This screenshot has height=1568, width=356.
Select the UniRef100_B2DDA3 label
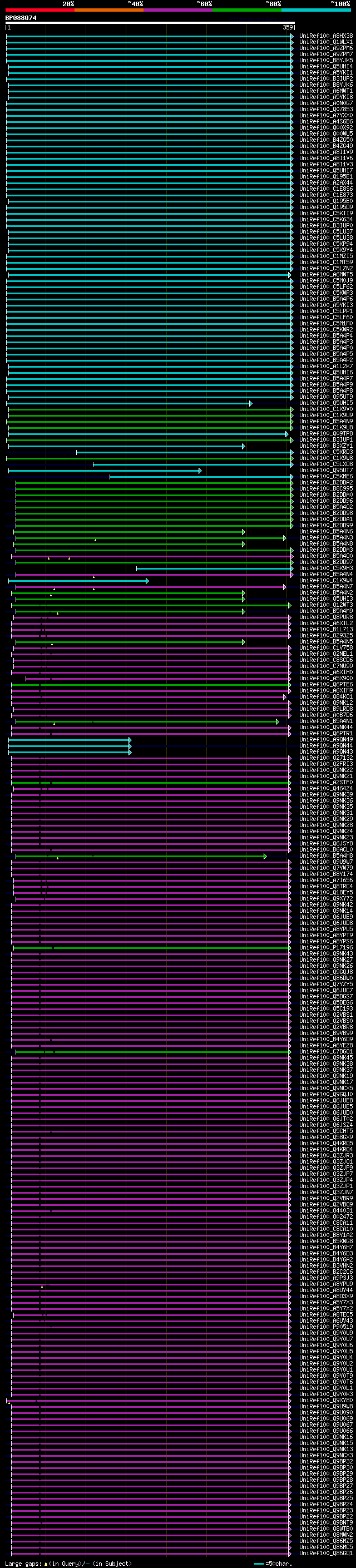(x=325, y=550)
